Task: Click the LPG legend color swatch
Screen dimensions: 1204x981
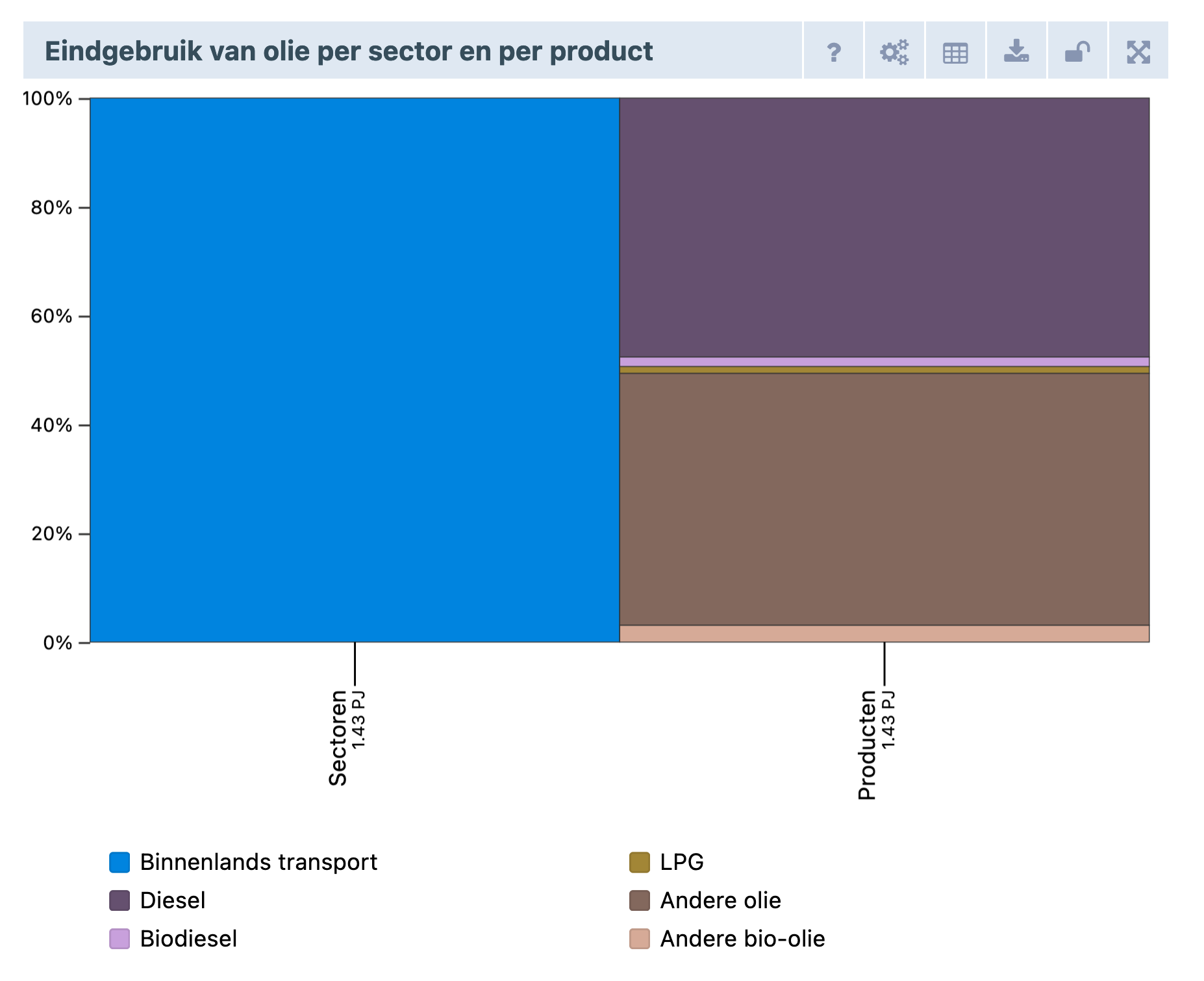Action: click(x=640, y=862)
